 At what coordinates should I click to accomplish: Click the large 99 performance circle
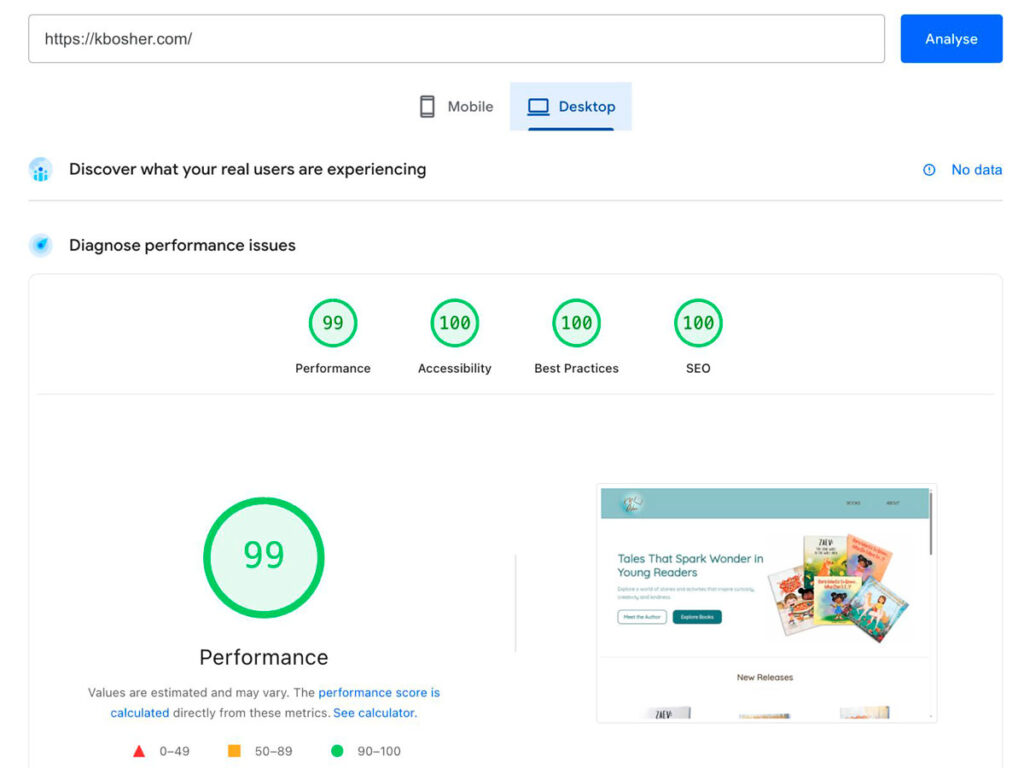[x=264, y=556]
